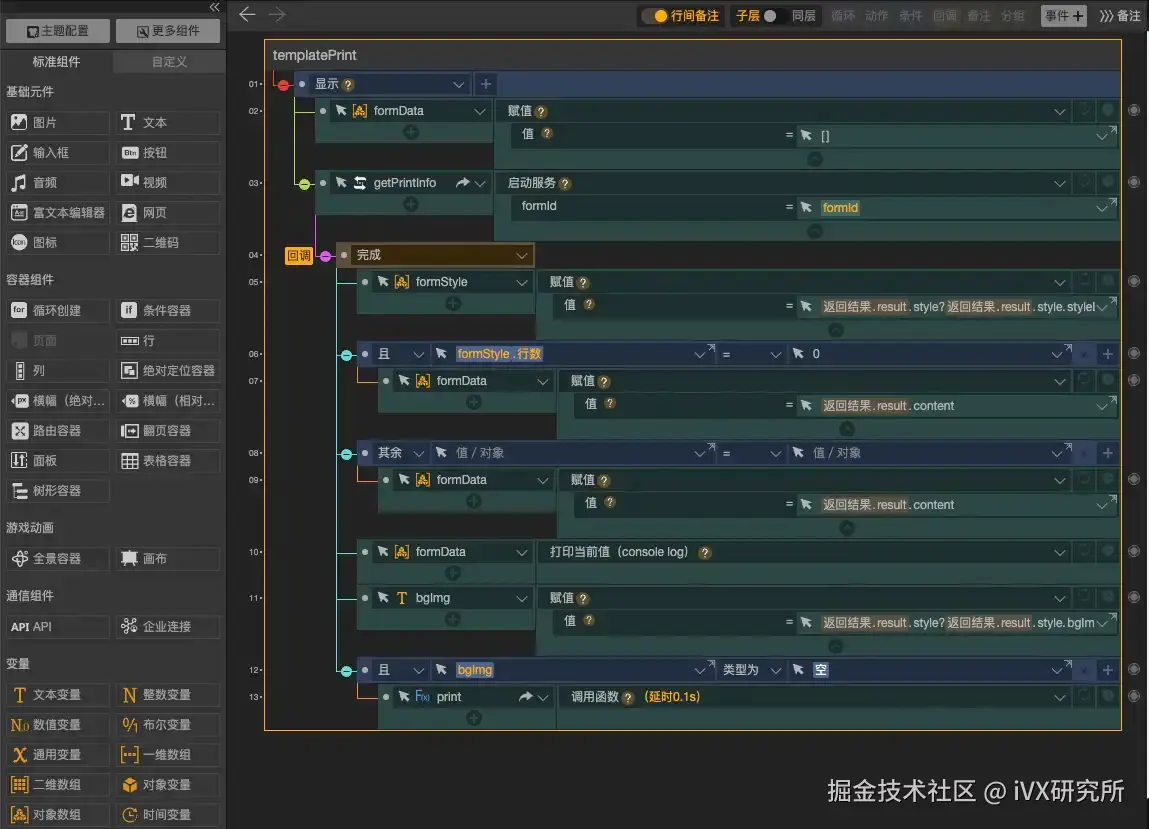Pick the 二维码 QR code component

pyautogui.click(x=168, y=243)
